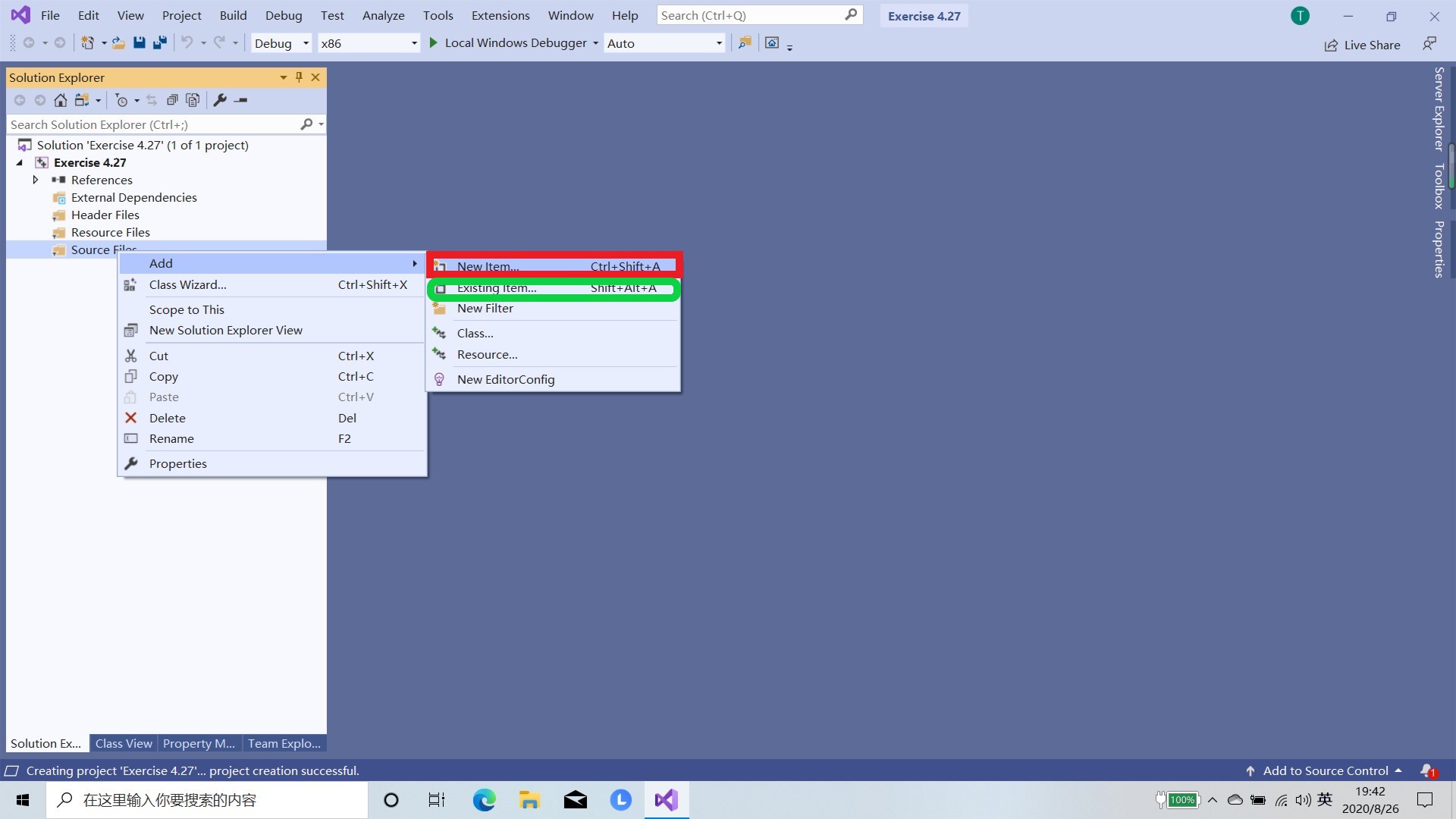The width and height of the screenshot is (1456, 819).
Task: Expand the References node
Action: pyautogui.click(x=35, y=180)
